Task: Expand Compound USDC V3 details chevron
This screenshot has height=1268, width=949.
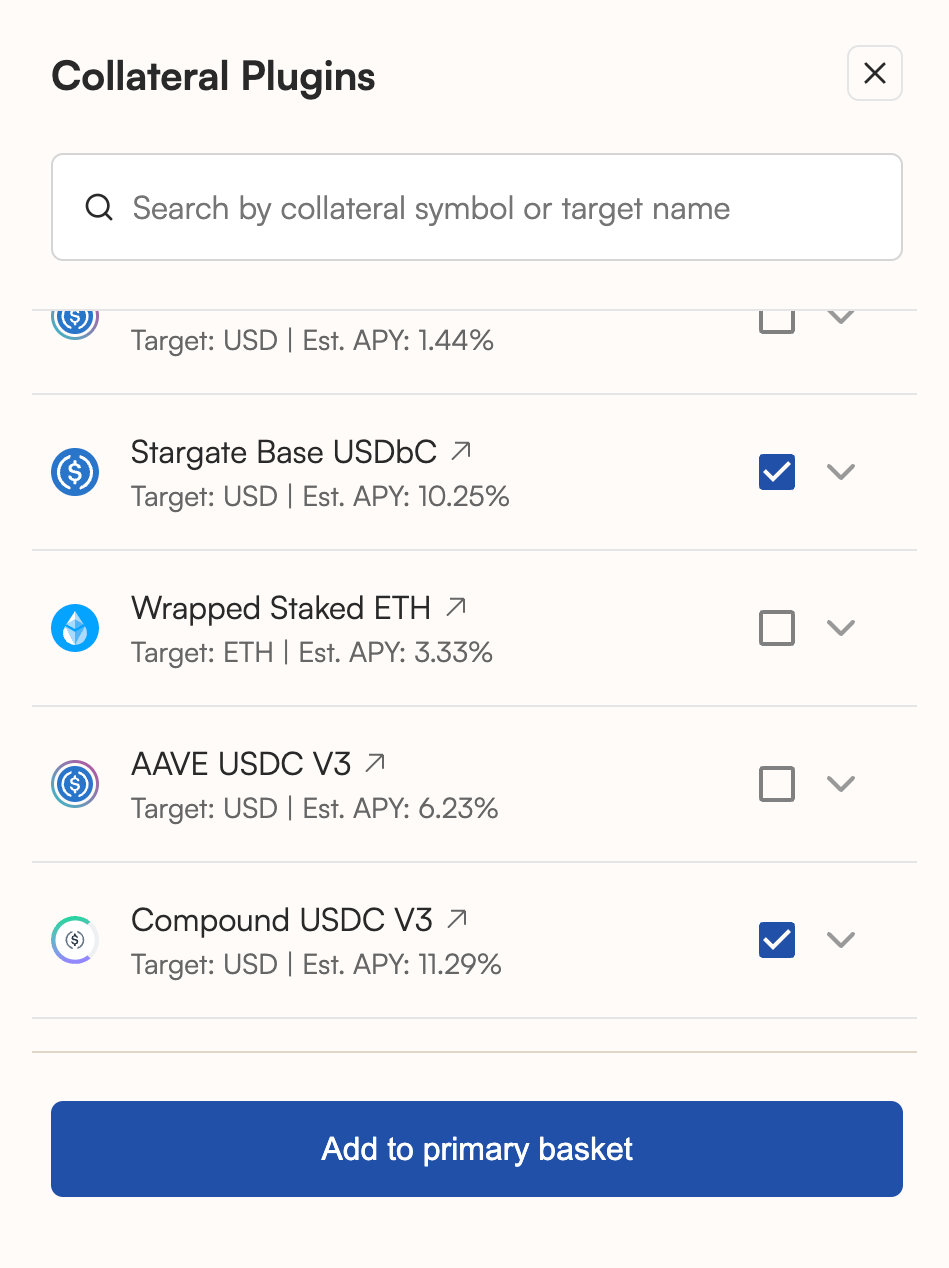Action: (841, 940)
